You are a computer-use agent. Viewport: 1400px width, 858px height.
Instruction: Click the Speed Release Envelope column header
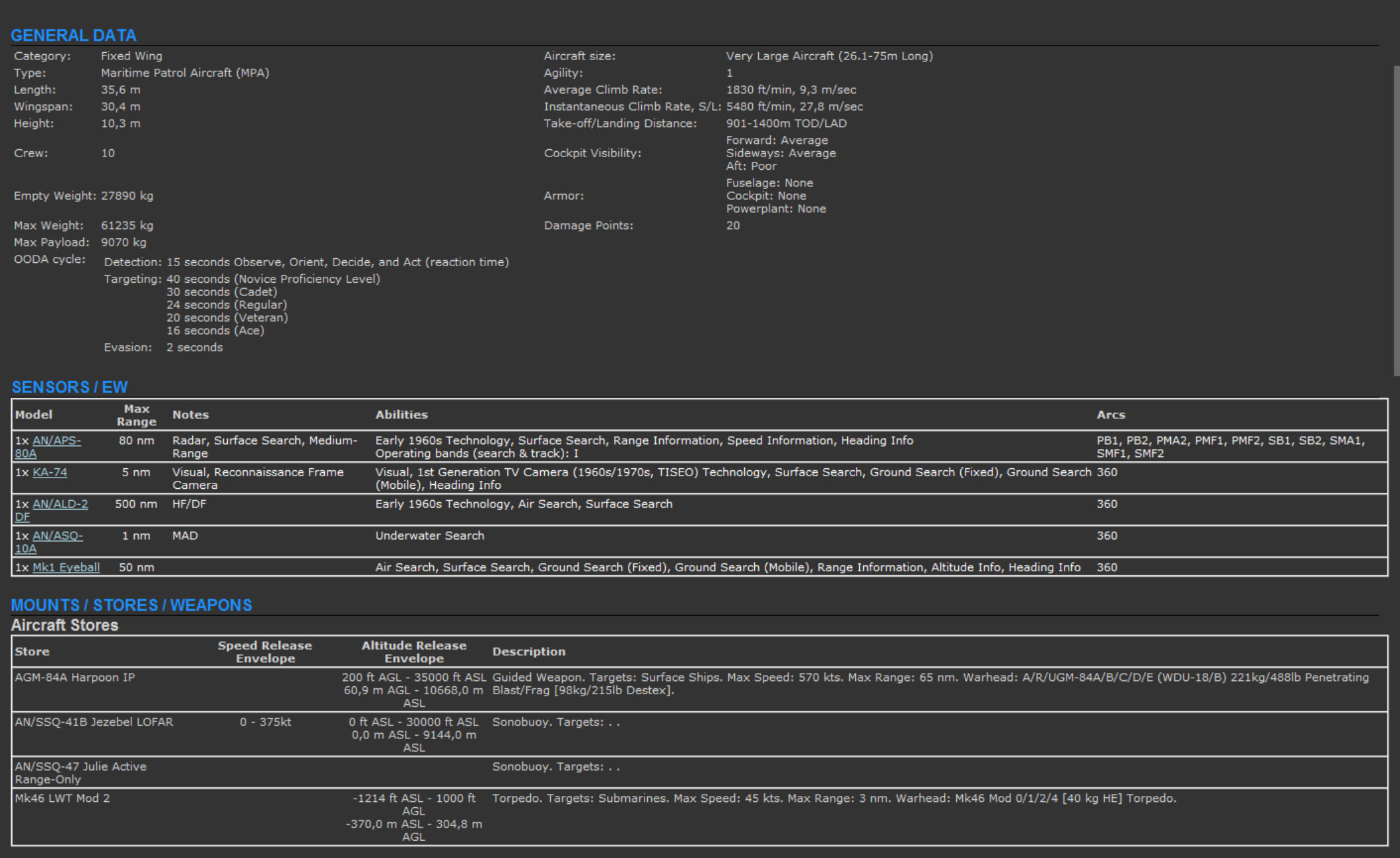coord(265,651)
